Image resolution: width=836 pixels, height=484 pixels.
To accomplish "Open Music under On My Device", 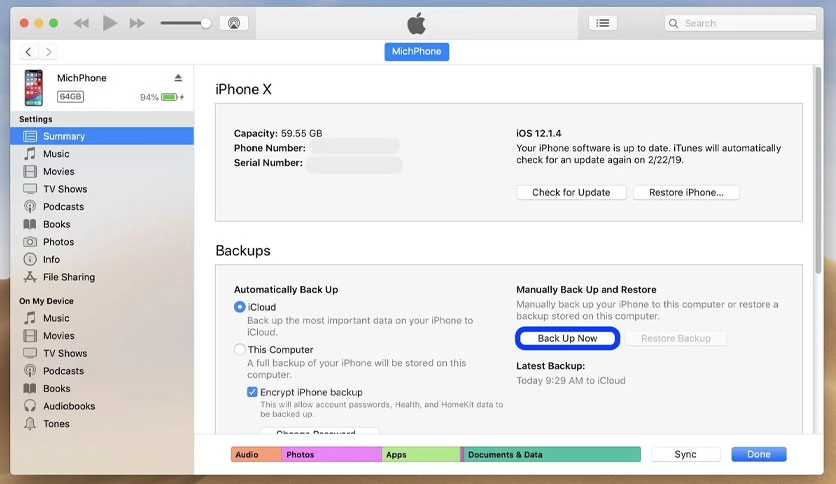I will [102, 318].
